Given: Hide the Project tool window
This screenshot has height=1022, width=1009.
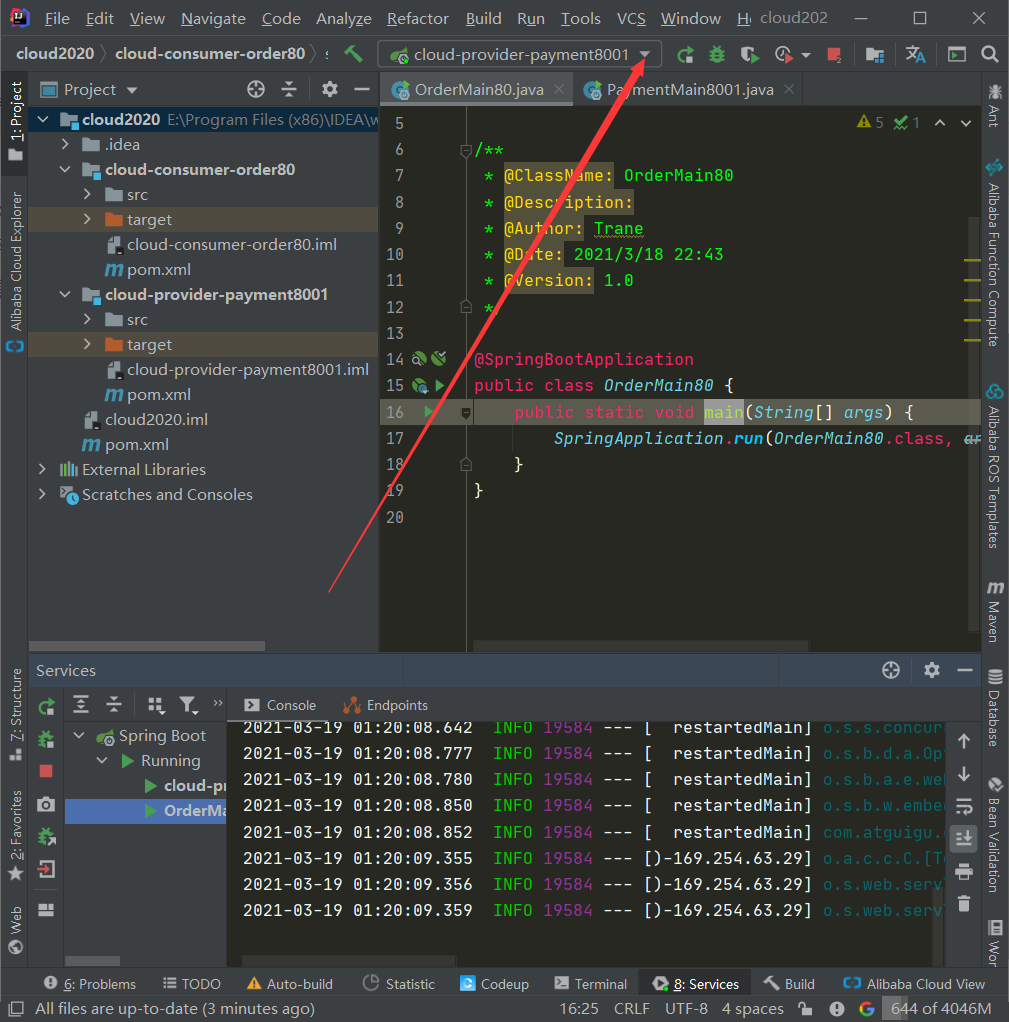Looking at the screenshot, I should pos(362,89).
